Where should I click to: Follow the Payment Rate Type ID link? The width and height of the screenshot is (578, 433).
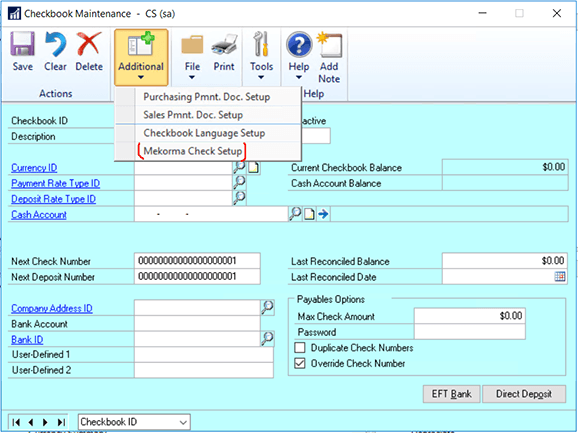[56, 183]
